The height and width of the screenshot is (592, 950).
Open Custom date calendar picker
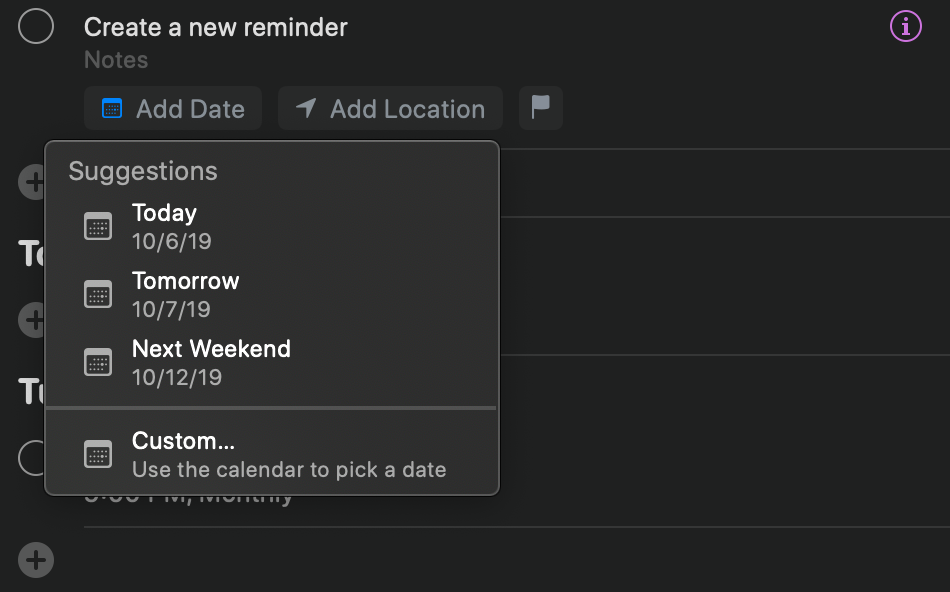(288, 454)
